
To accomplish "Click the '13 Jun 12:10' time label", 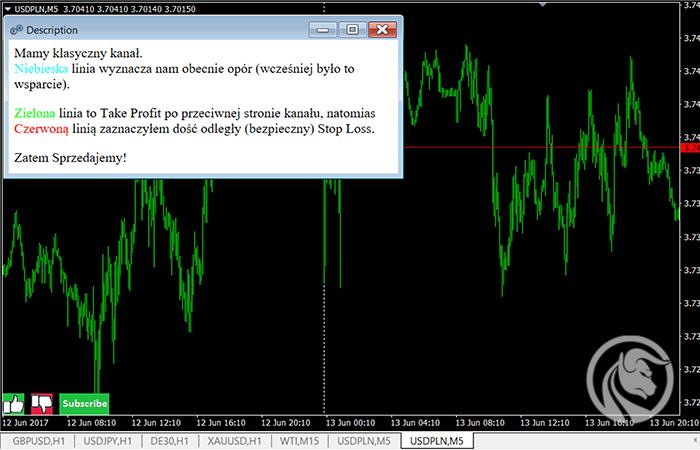I will coord(544,422).
